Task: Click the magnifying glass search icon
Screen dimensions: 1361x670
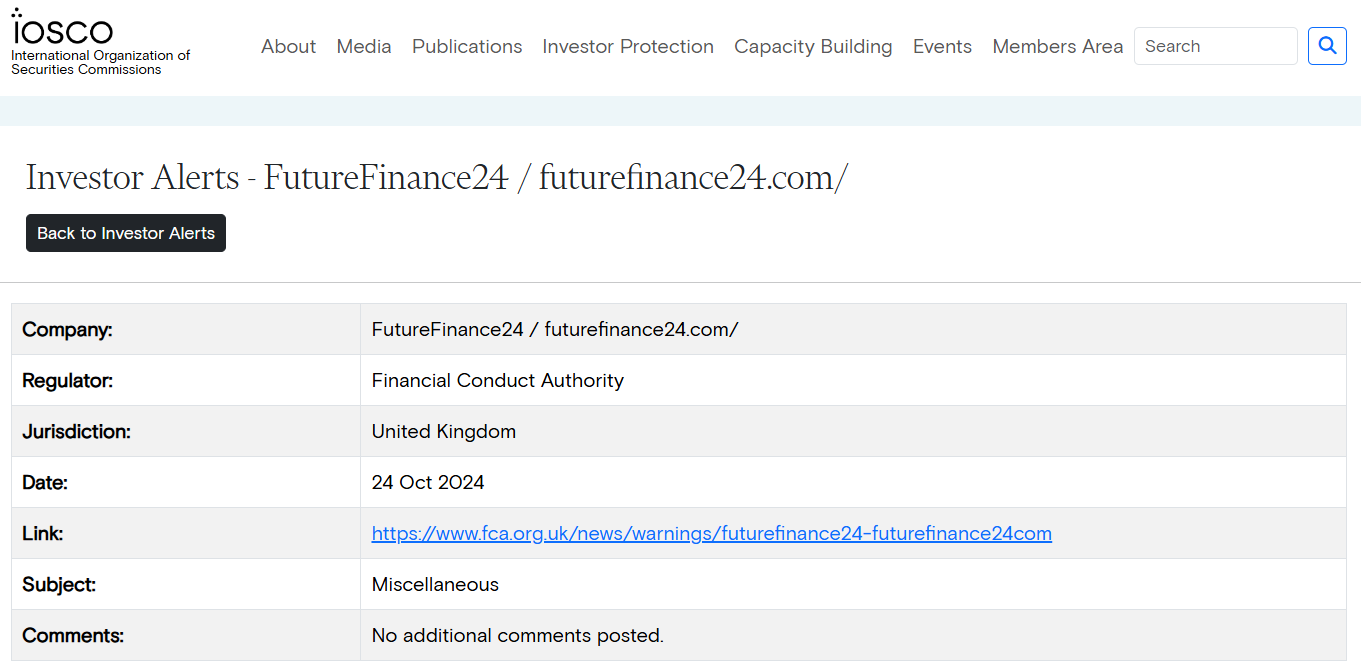Action: (x=1326, y=46)
